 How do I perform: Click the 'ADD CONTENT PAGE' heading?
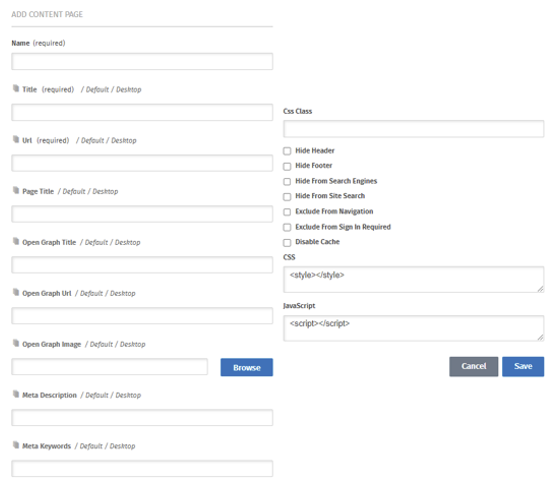(47, 14)
